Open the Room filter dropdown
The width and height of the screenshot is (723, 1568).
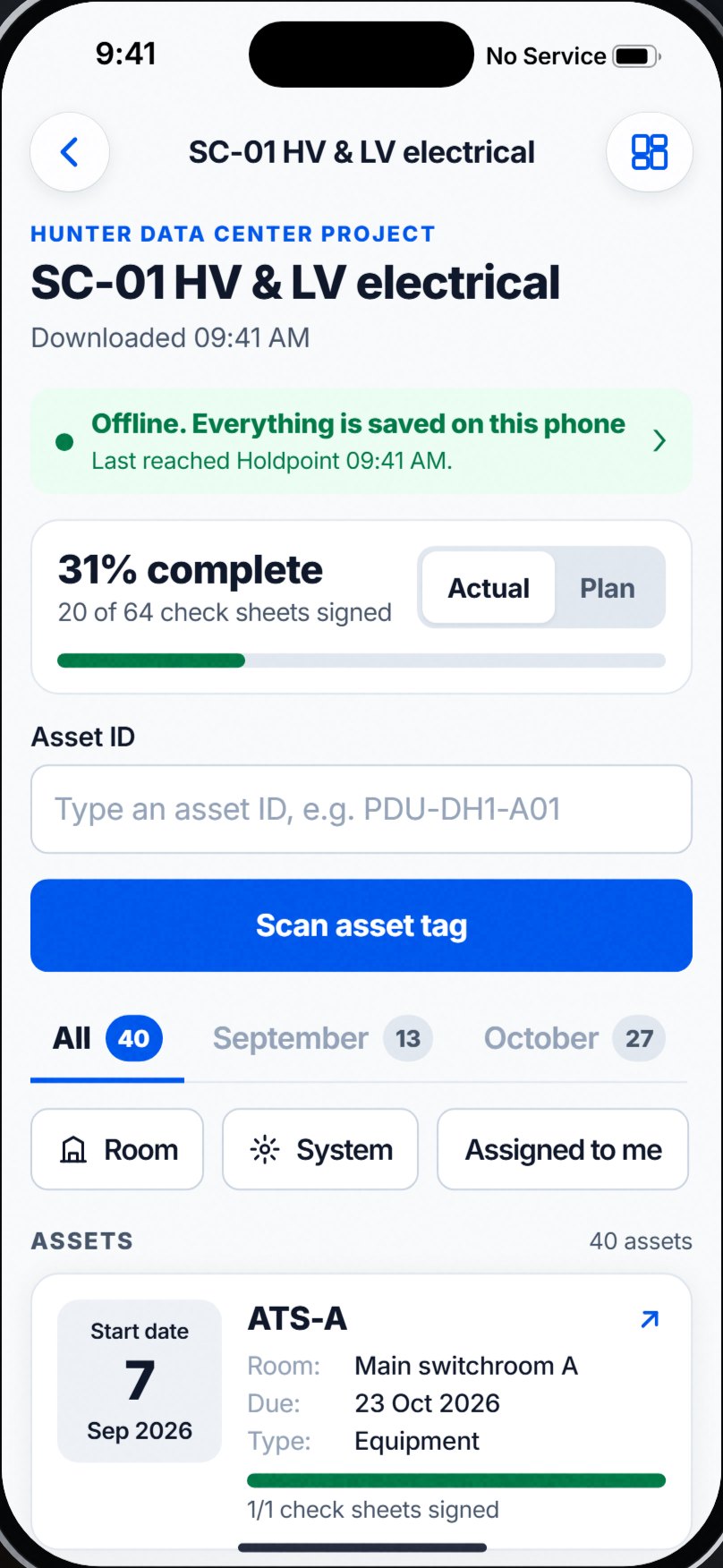pos(117,1149)
